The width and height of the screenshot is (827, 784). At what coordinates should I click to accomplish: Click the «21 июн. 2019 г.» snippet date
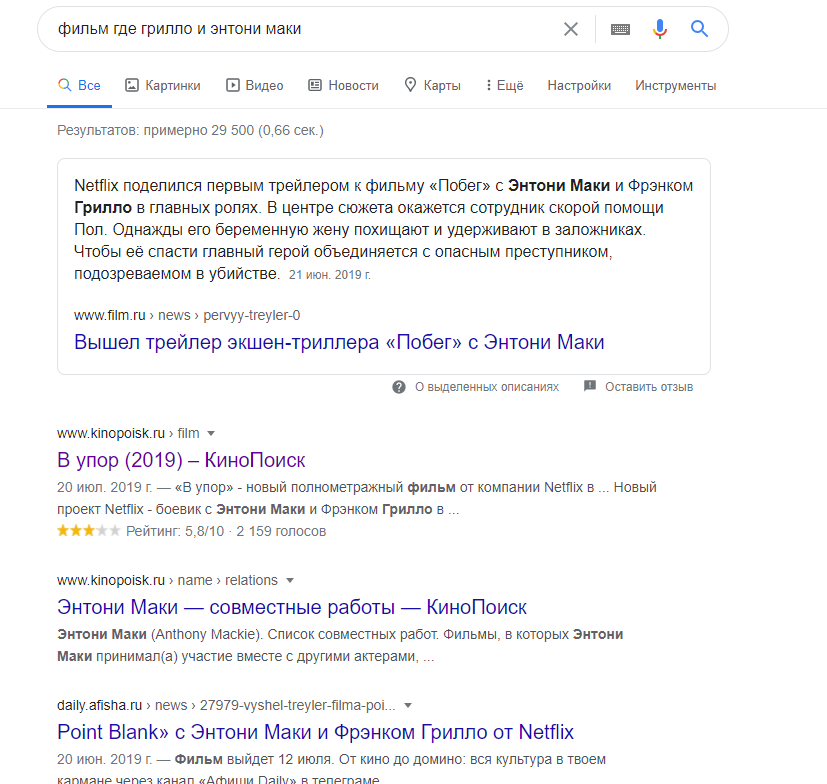(x=330, y=275)
